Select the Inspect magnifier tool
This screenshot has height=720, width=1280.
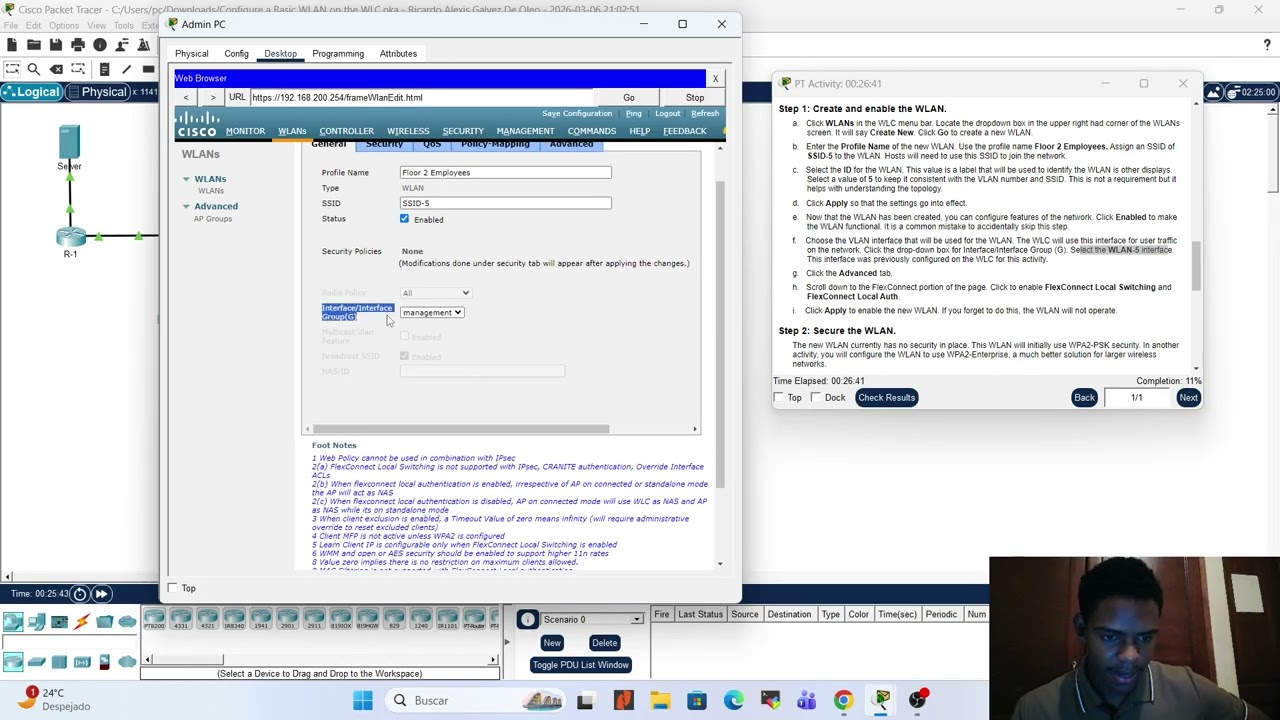point(34,69)
